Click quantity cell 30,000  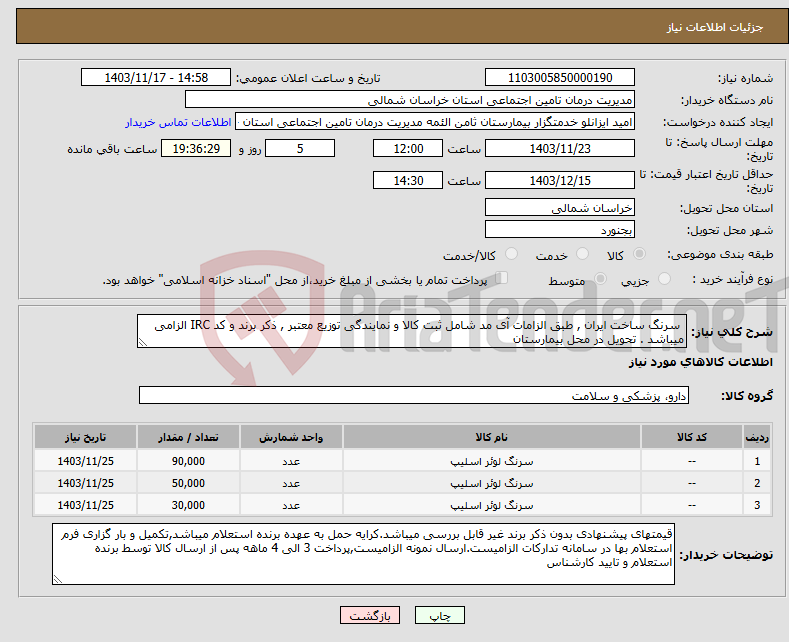coord(188,505)
